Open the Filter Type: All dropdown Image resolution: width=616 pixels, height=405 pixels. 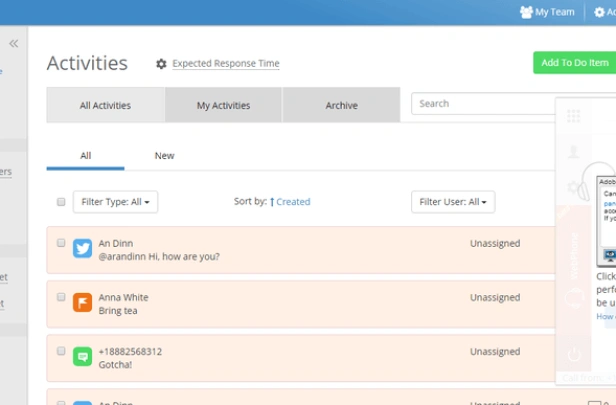coord(115,202)
